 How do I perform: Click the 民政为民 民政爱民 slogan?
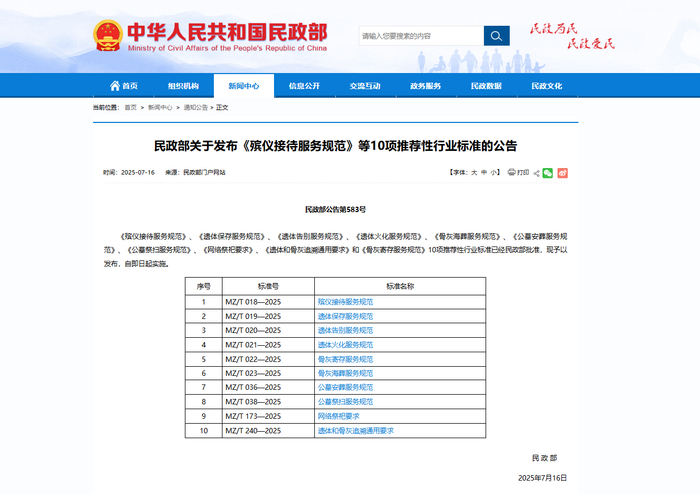point(572,36)
